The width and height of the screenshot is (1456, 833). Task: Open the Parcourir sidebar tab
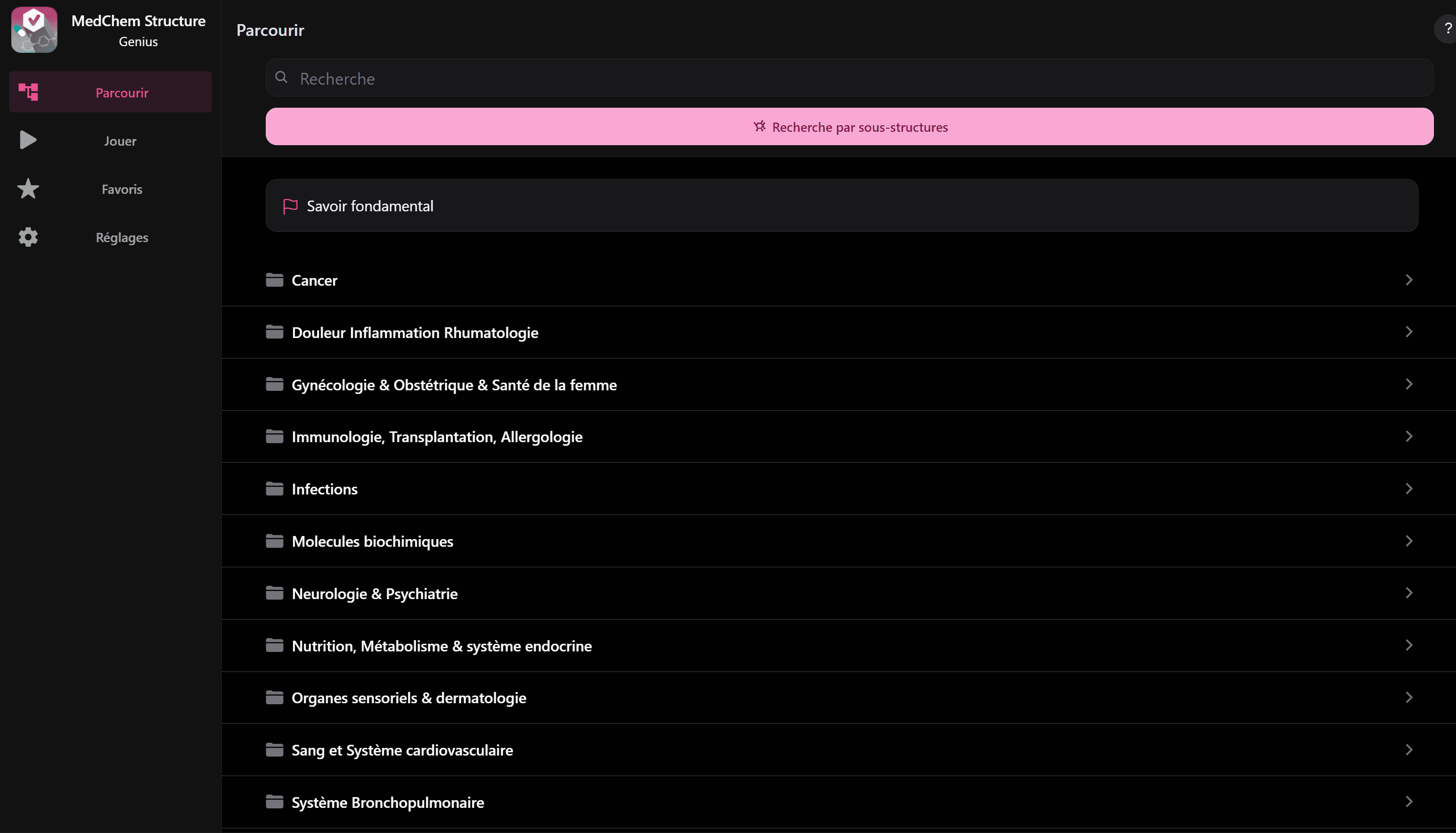click(x=110, y=92)
